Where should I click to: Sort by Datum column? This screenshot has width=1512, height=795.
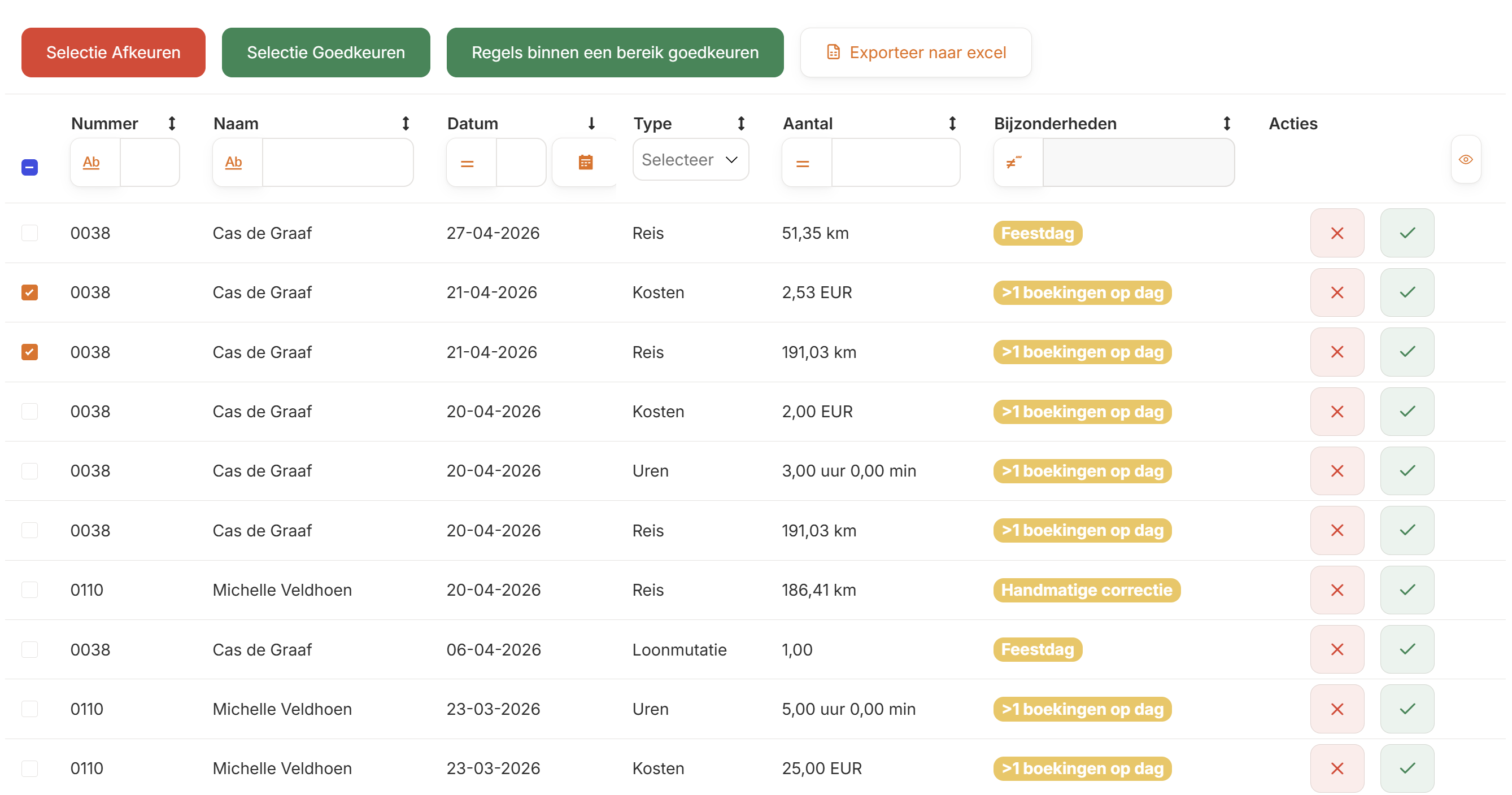pos(591,123)
